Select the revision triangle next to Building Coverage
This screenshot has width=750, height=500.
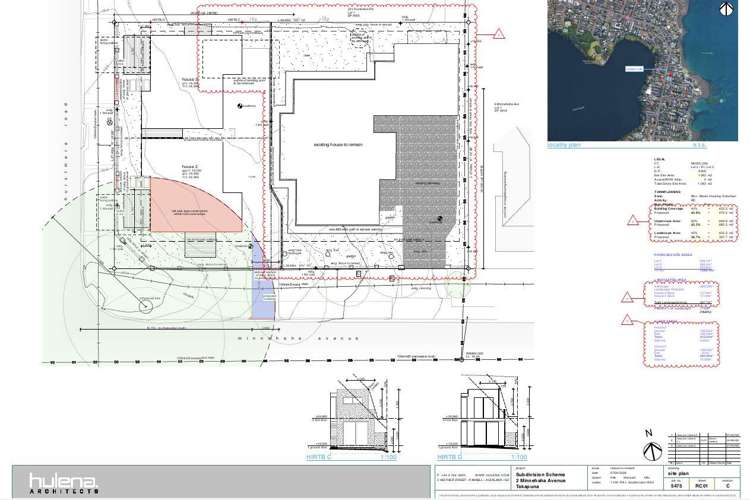[x=633, y=220]
